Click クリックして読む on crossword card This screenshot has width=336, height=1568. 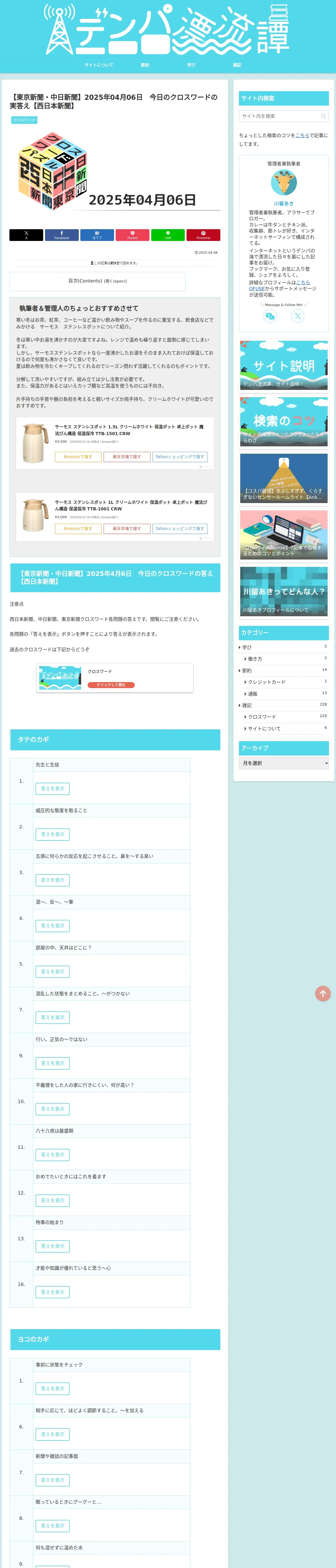coord(111,685)
